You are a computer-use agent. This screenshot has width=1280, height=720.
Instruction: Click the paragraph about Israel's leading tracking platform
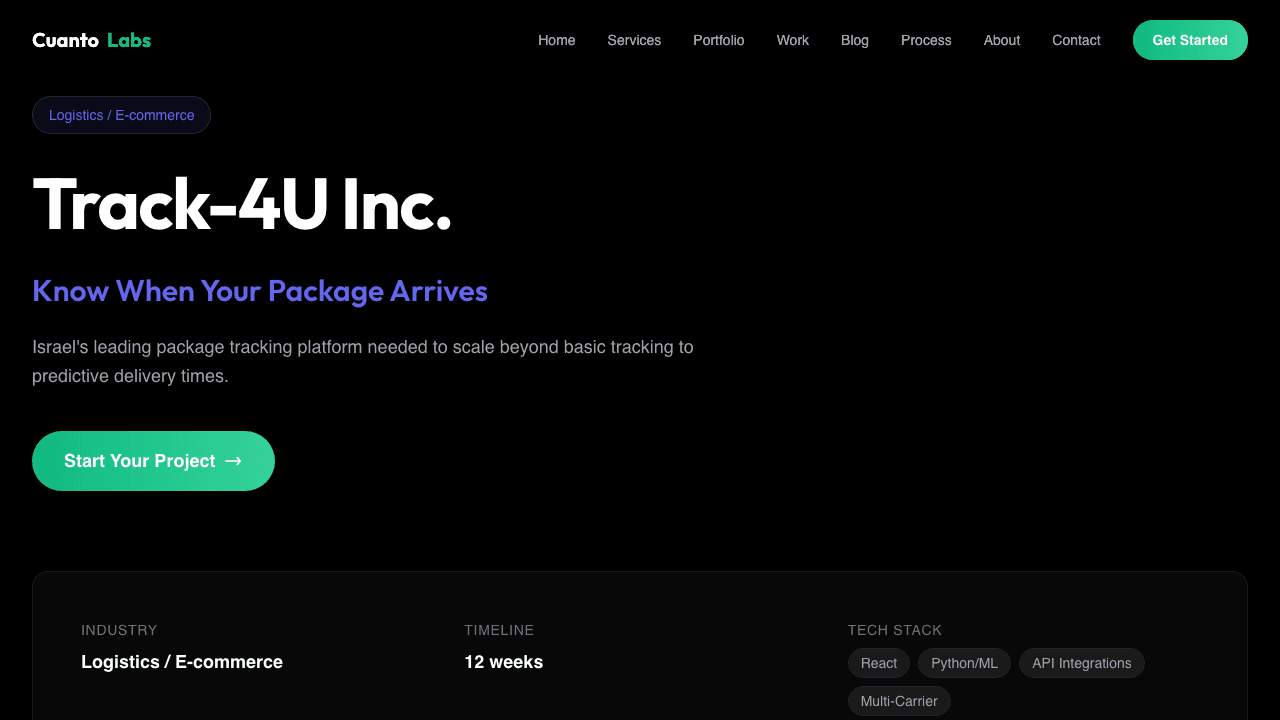(x=362, y=361)
